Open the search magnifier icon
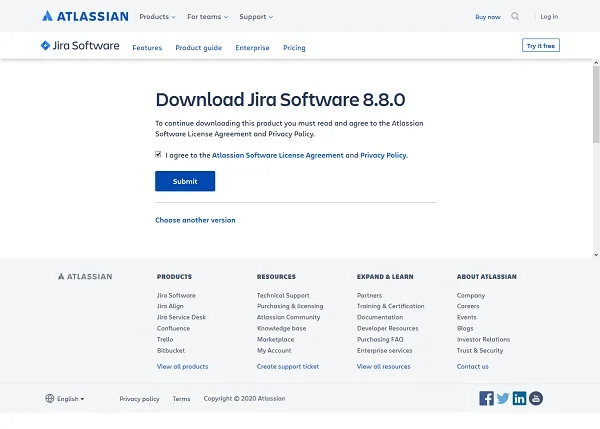This screenshot has width=600, height=429. click(x=515, y=16)
